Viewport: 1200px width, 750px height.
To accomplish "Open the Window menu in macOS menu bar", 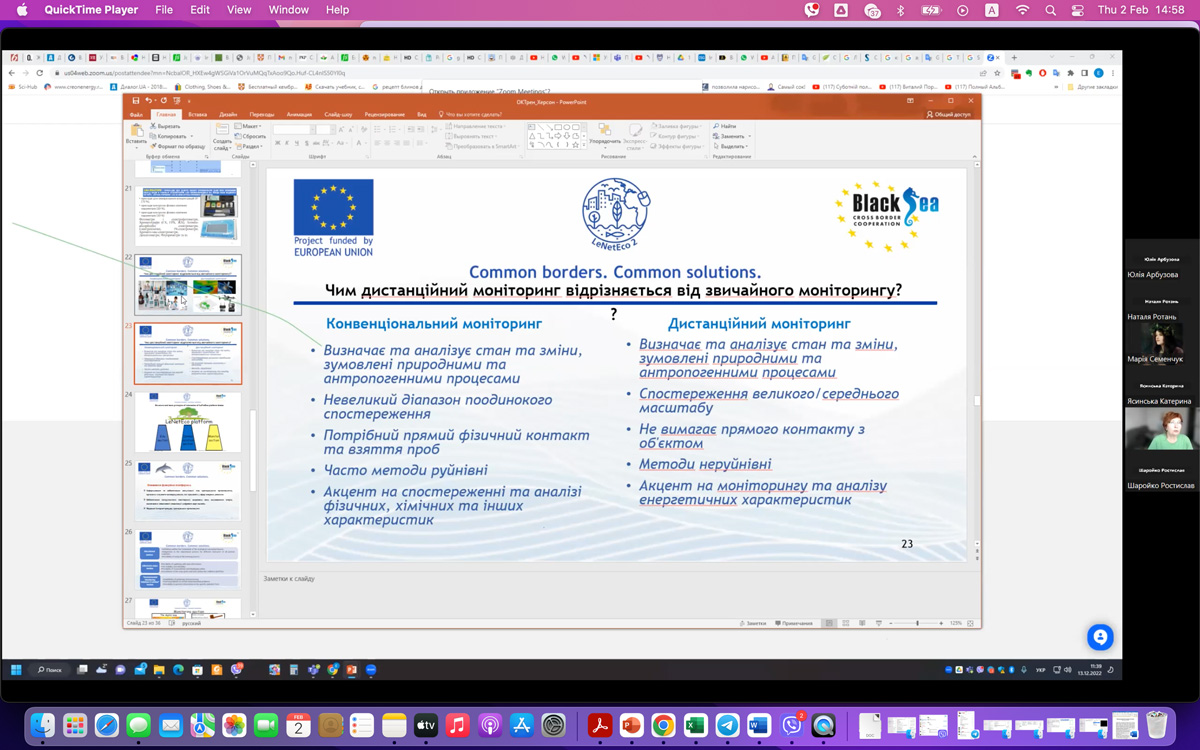I will 288,10.
